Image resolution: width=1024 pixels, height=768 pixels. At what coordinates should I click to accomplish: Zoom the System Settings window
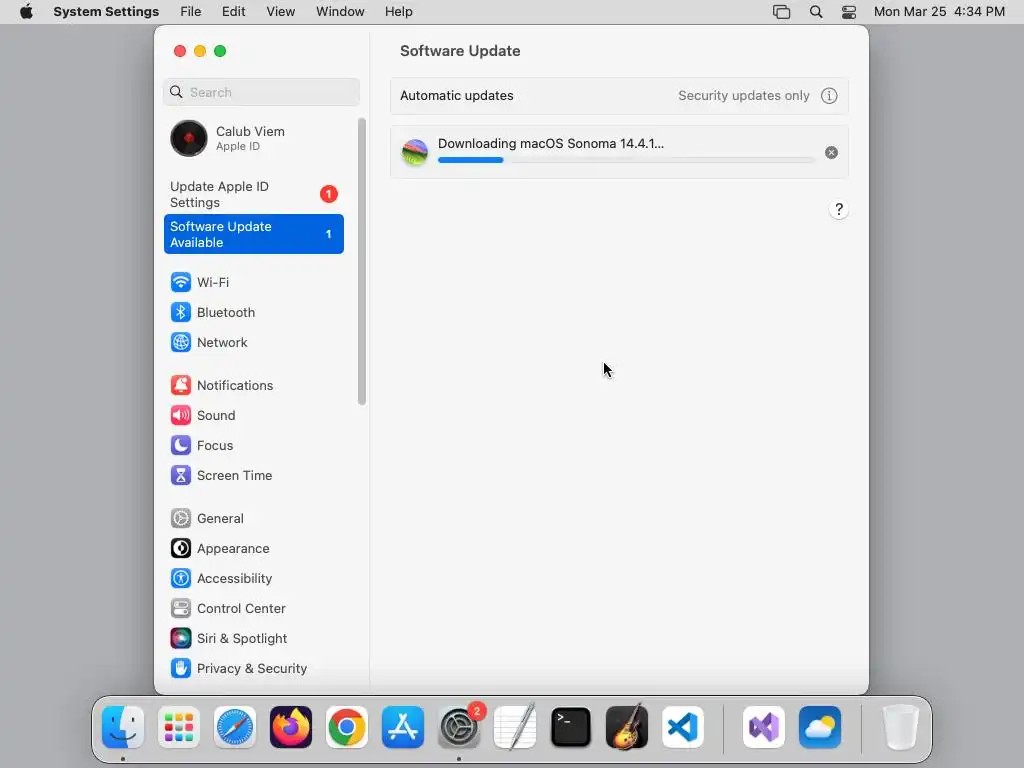(220, 51)
